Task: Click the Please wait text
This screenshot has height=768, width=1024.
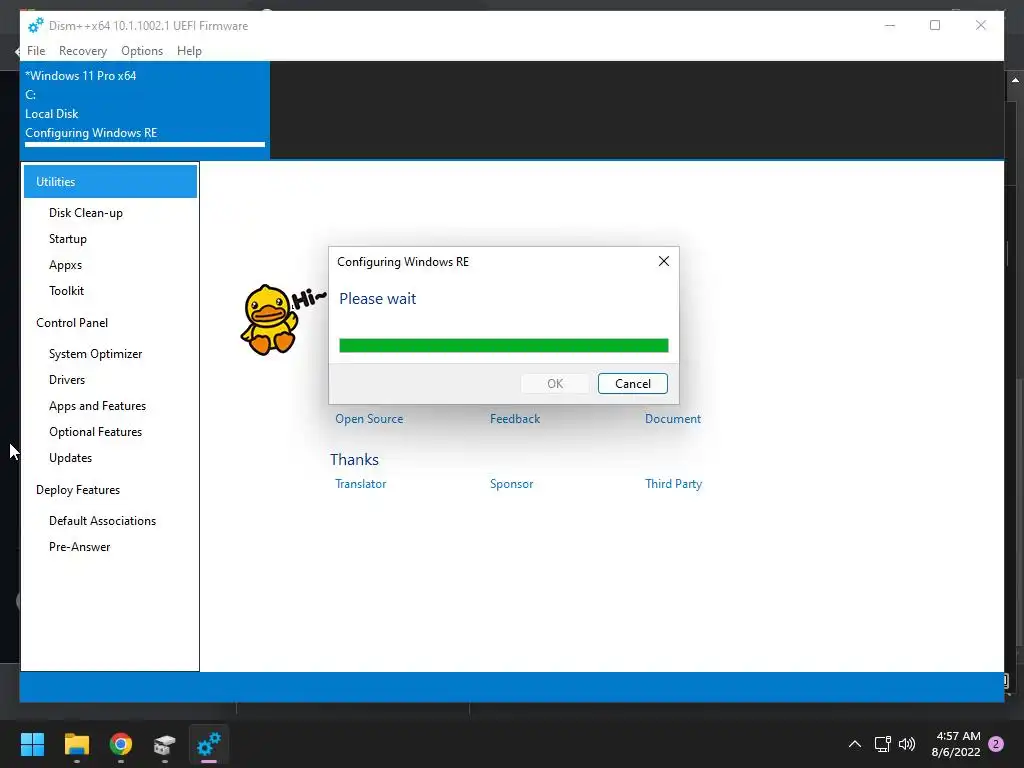Action: 377,298
